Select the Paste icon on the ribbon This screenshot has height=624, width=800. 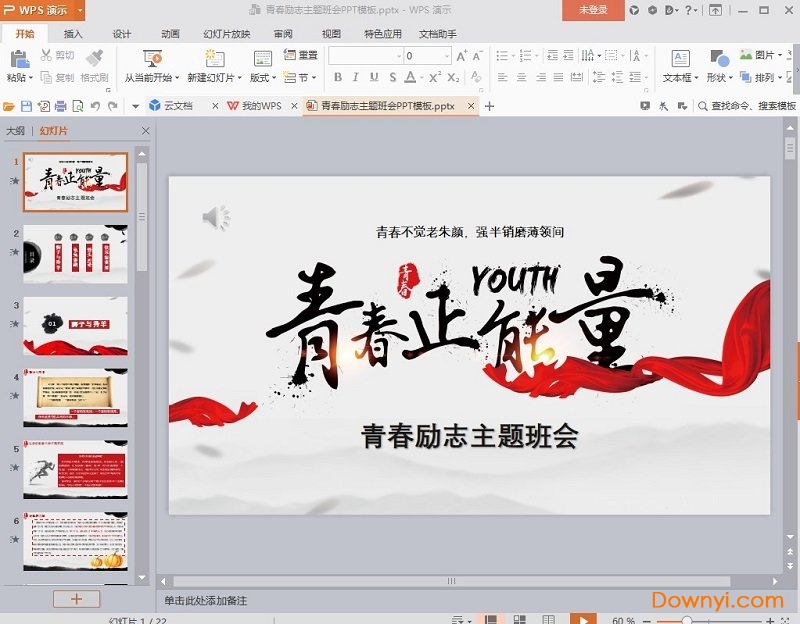pyautogui.click(x=20, y=58)
